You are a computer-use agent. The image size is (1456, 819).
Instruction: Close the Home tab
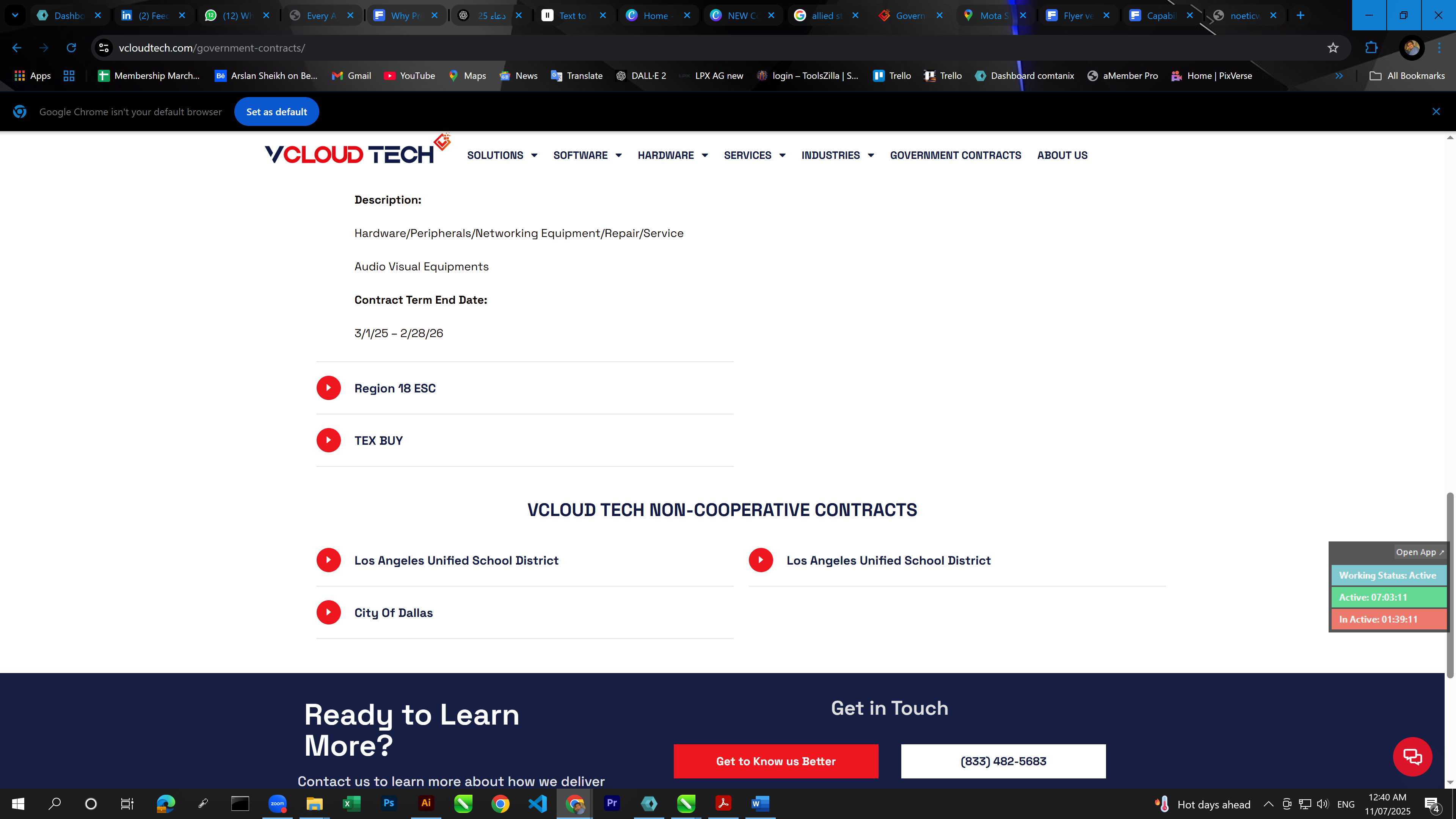pyautogui.click(x=687, y=16)
